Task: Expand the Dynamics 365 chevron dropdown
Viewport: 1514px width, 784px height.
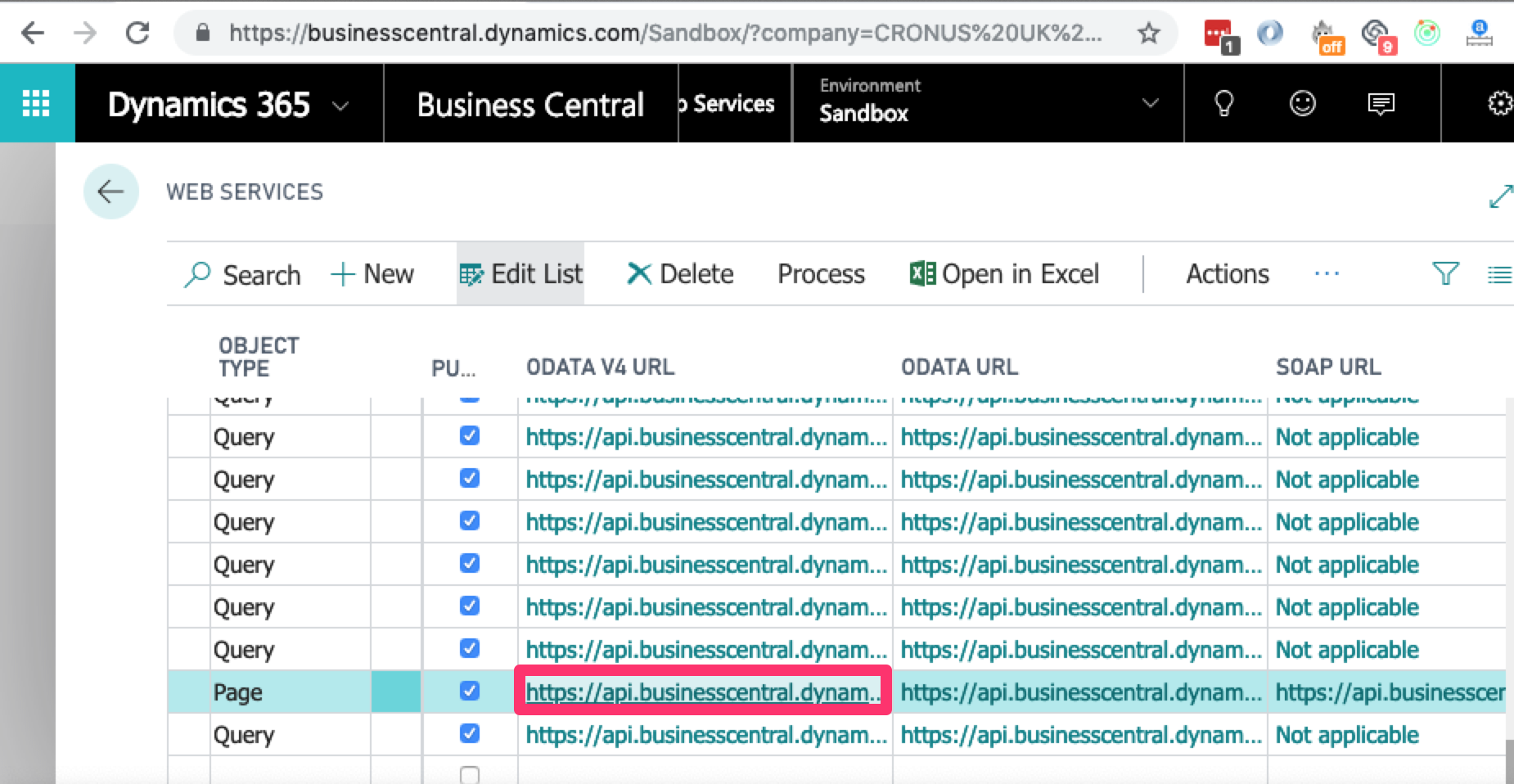Action: (340, 106)
